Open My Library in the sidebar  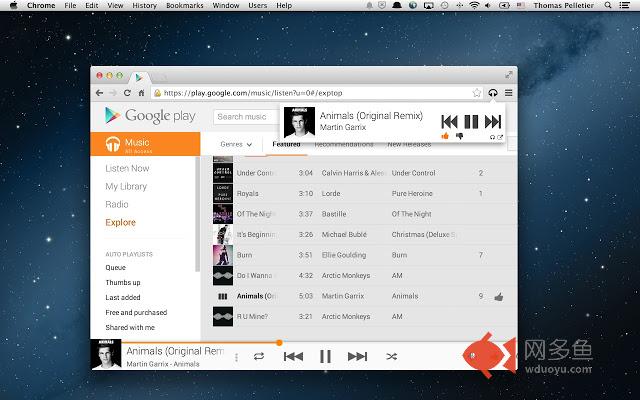126,187
